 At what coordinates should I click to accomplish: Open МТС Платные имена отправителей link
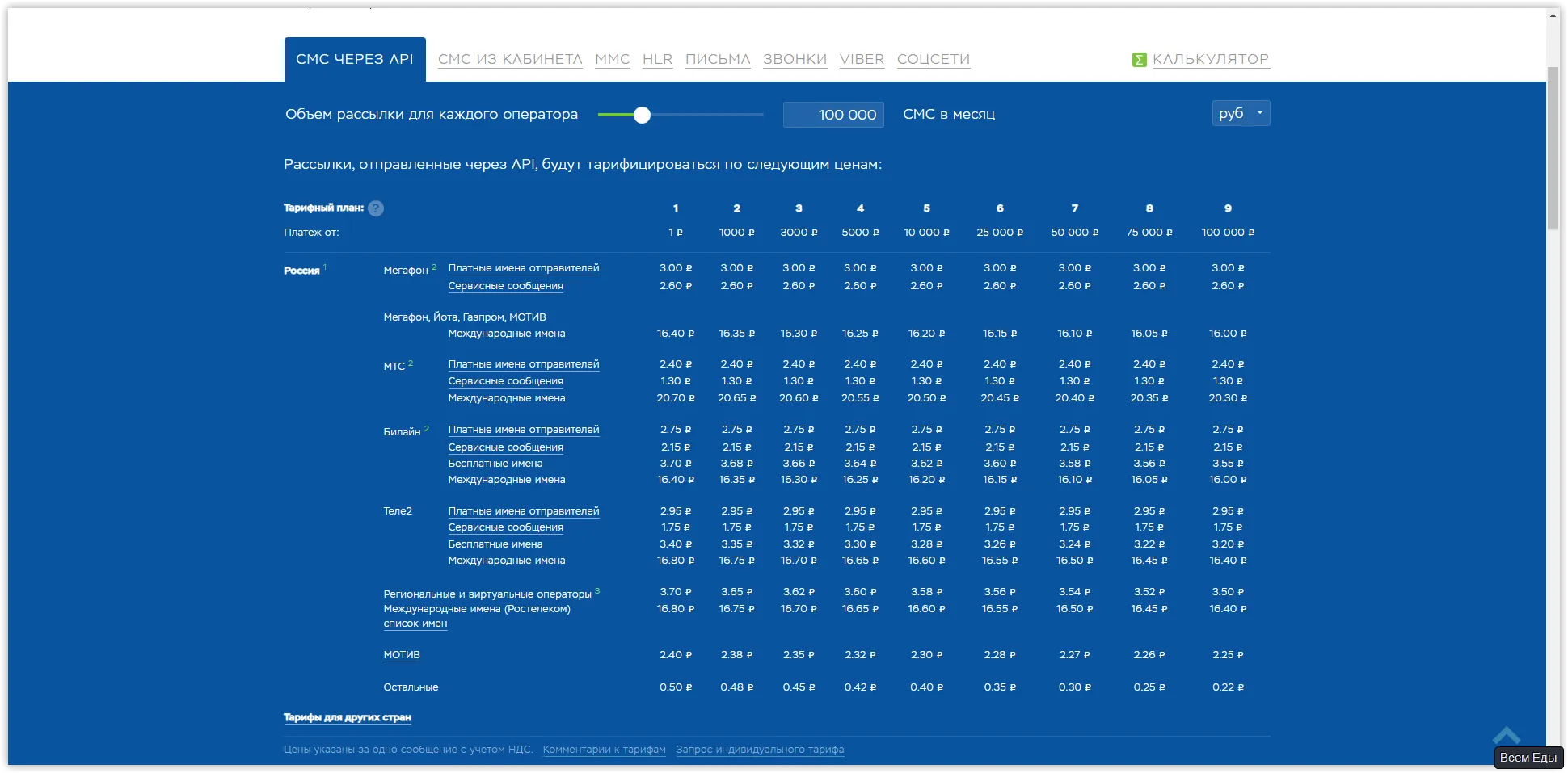point(524,364)
